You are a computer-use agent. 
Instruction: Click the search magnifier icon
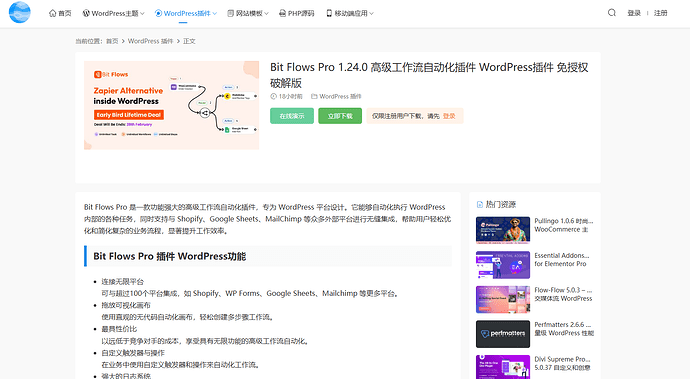tap(612, 13)
